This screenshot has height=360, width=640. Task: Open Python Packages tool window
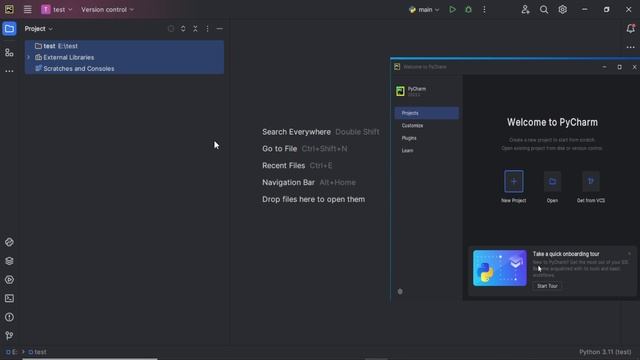pyautogui.click(x=9, y=242)
